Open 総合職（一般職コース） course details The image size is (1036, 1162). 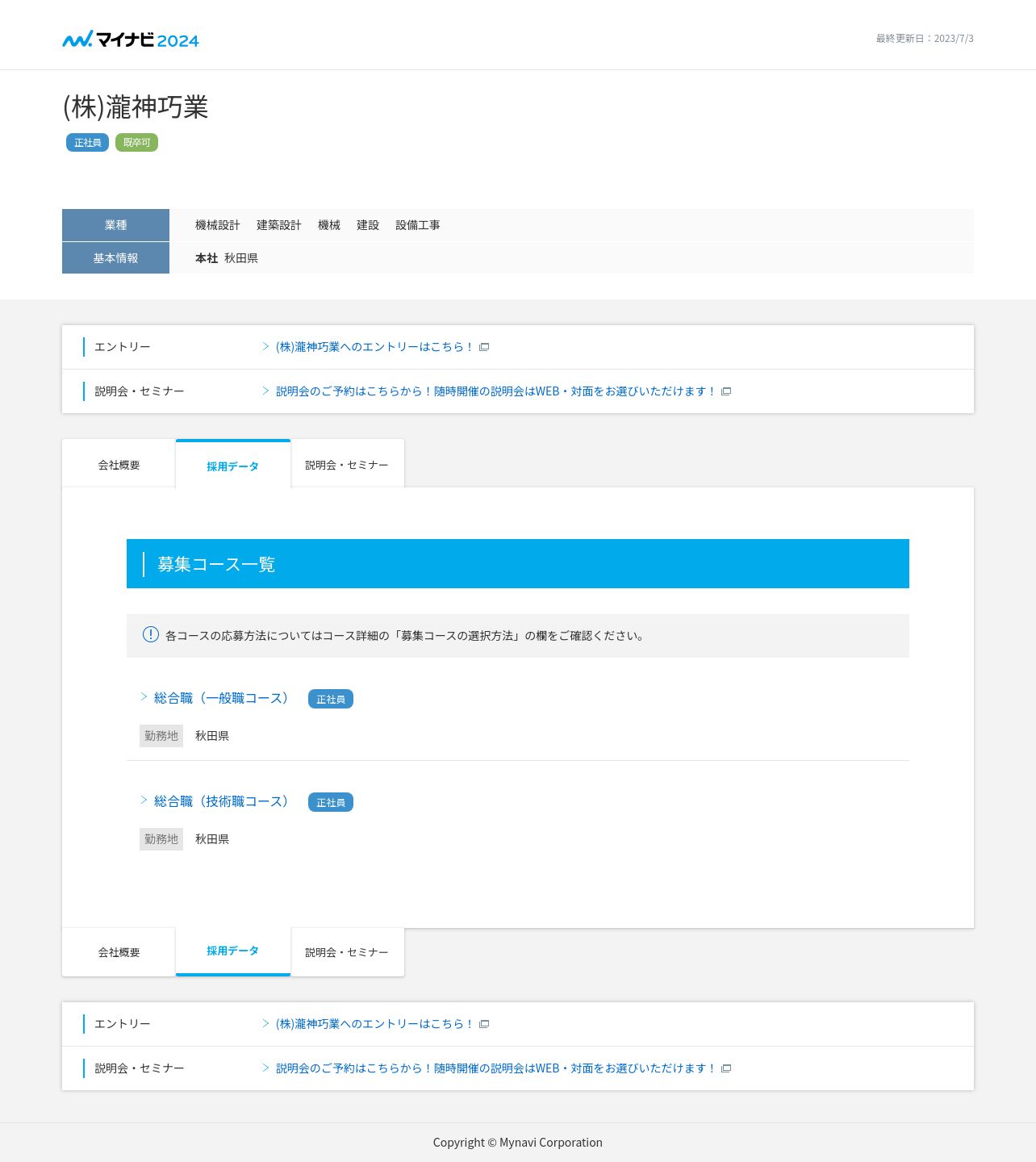click(x=221, y=698)
